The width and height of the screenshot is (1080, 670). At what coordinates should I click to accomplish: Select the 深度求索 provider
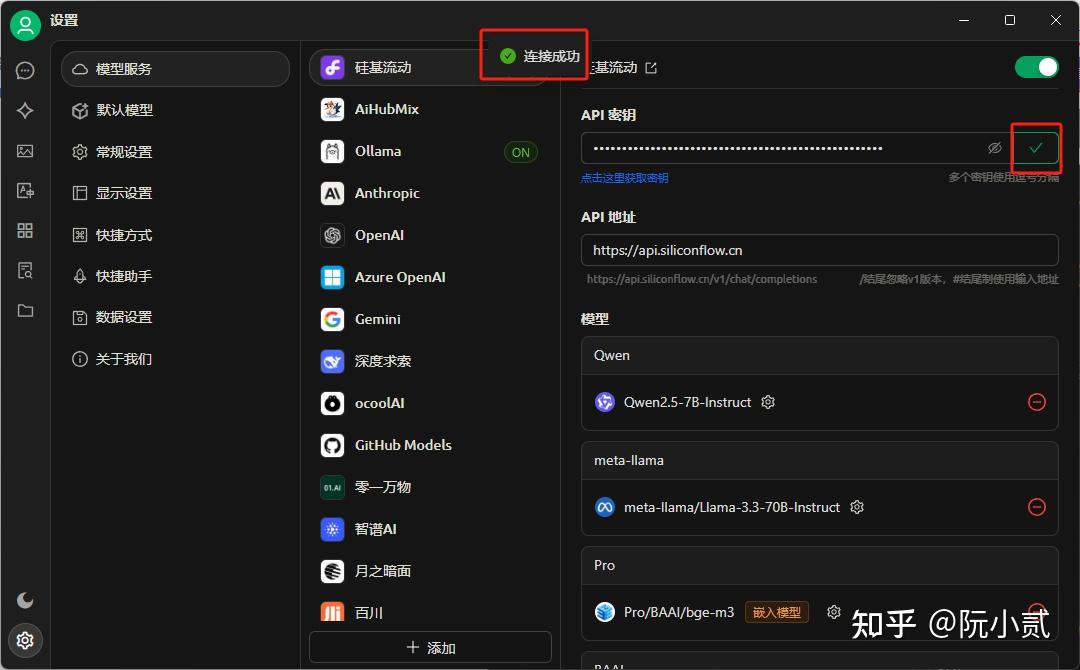pos(430,362)
